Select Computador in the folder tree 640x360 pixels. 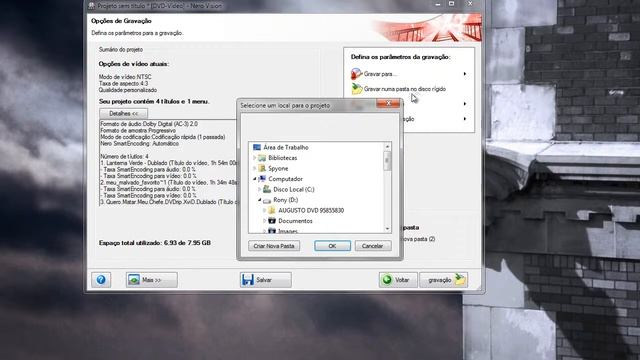(285, 179)
